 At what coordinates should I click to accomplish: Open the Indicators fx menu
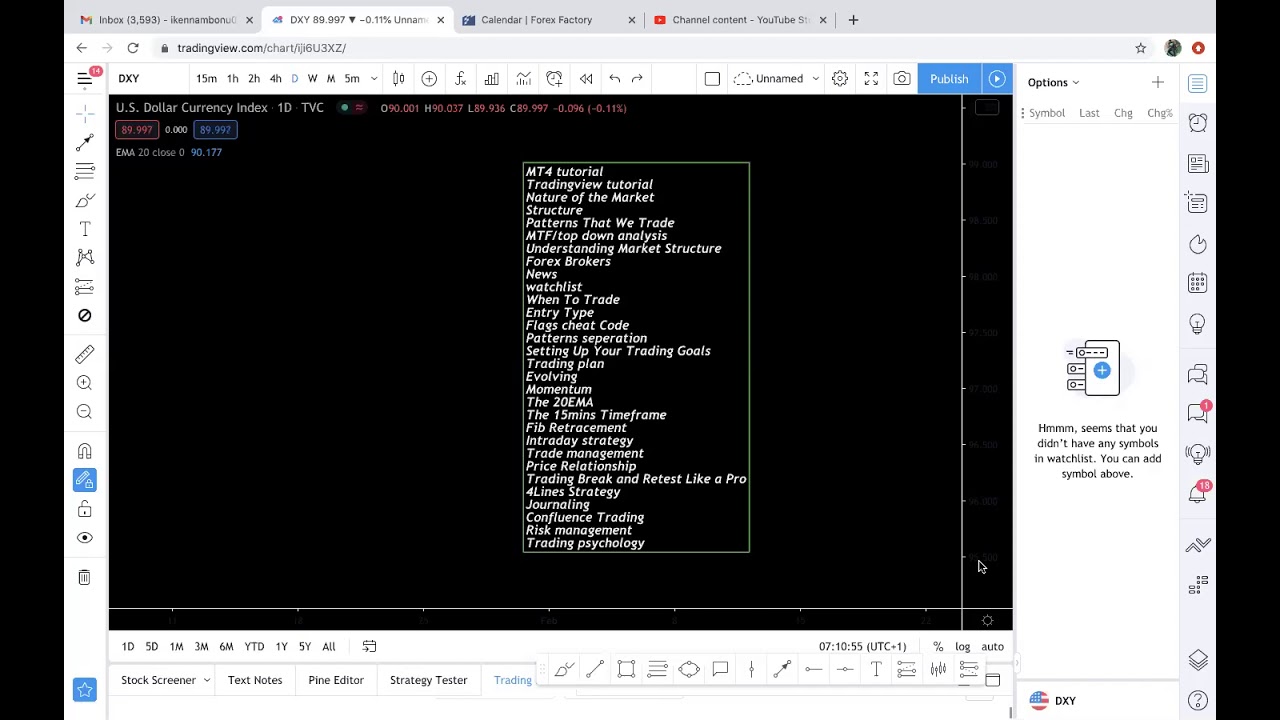pos(460,79)
